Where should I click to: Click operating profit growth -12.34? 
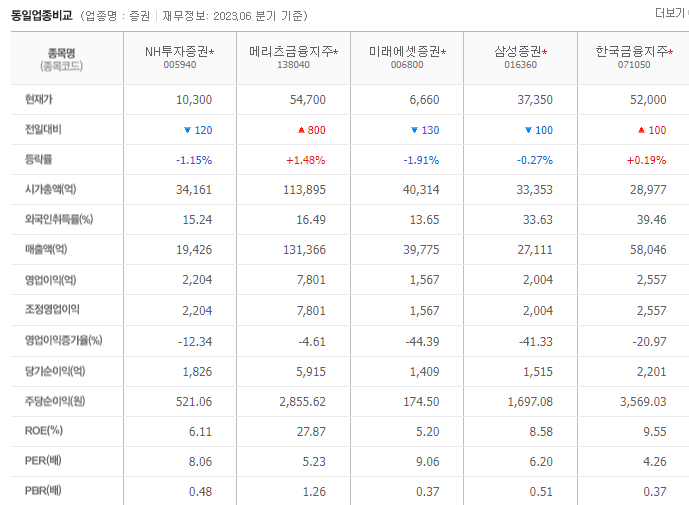click(195, 342)
